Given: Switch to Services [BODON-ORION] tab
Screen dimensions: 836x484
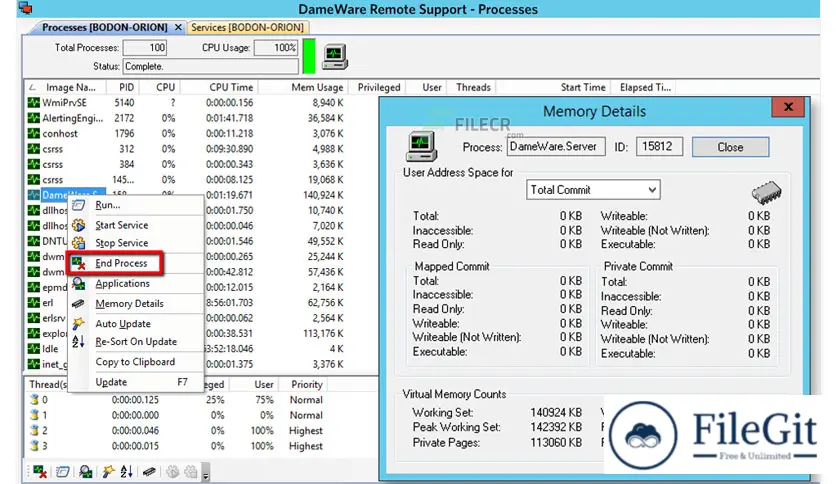Looking at the screenshot, I should tap(247, 27).
